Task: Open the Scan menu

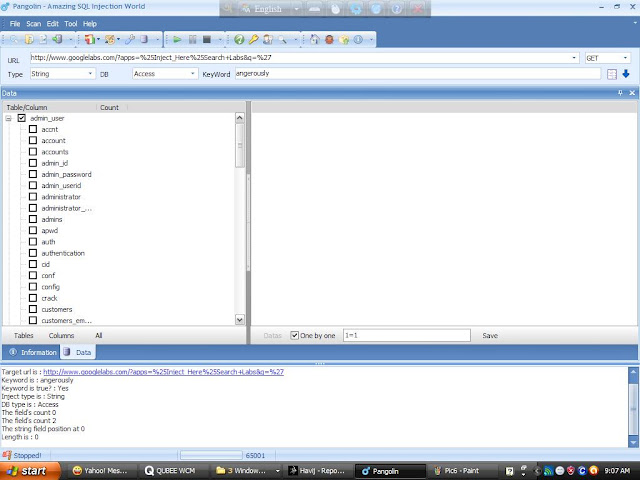Action: click(34, 24)
